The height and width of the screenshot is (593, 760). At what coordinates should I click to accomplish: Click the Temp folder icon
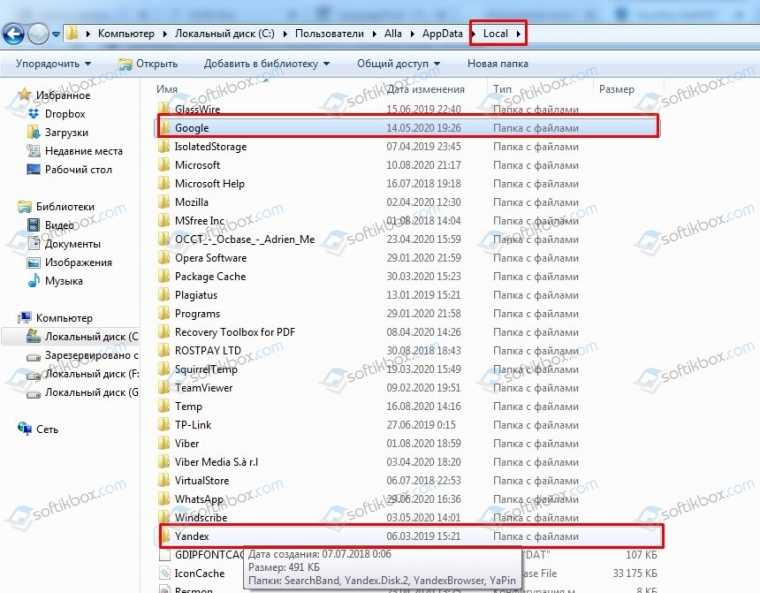click(x=164, y=406)
